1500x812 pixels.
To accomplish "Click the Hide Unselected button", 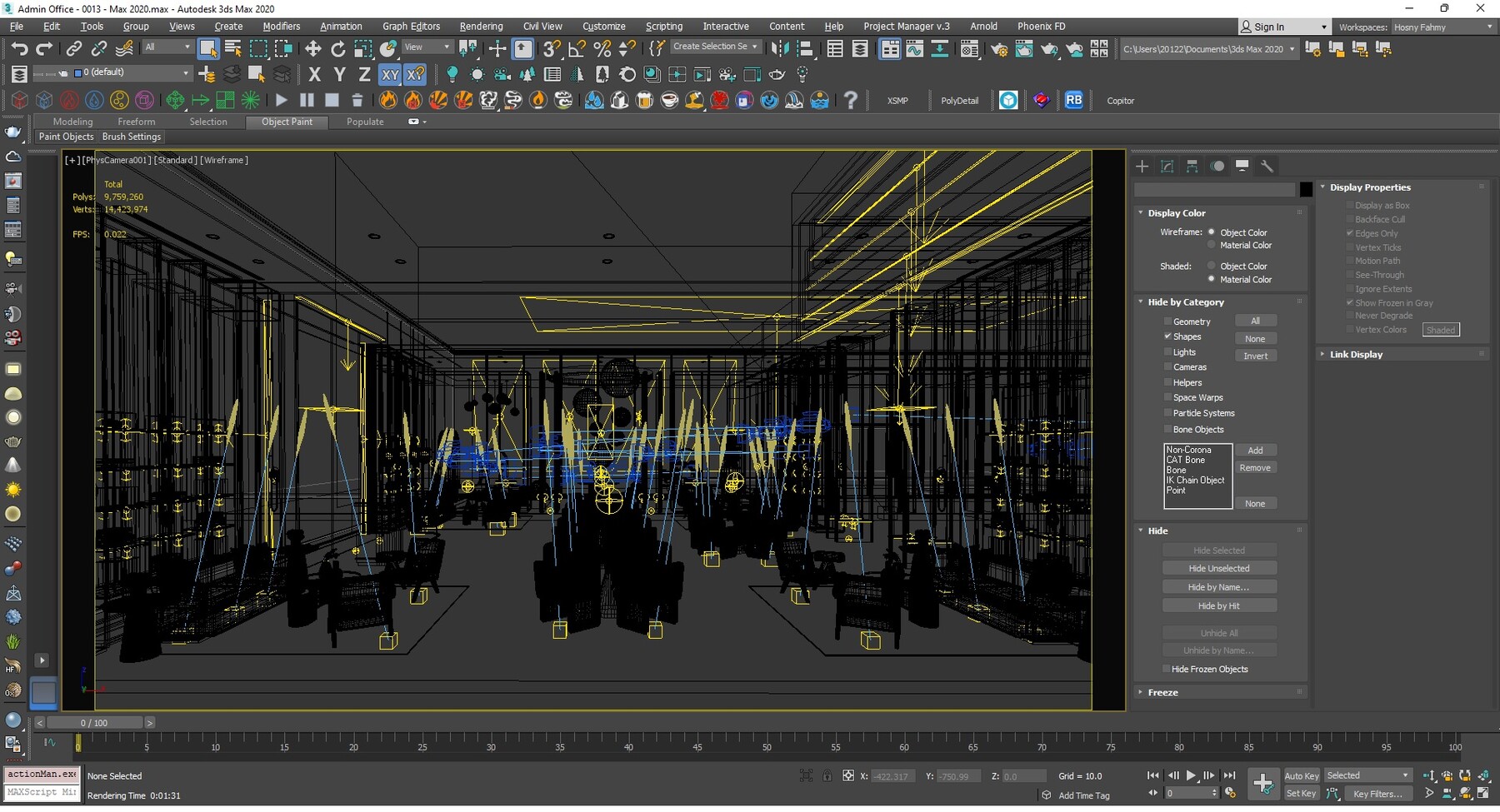I will (1218, 568).
